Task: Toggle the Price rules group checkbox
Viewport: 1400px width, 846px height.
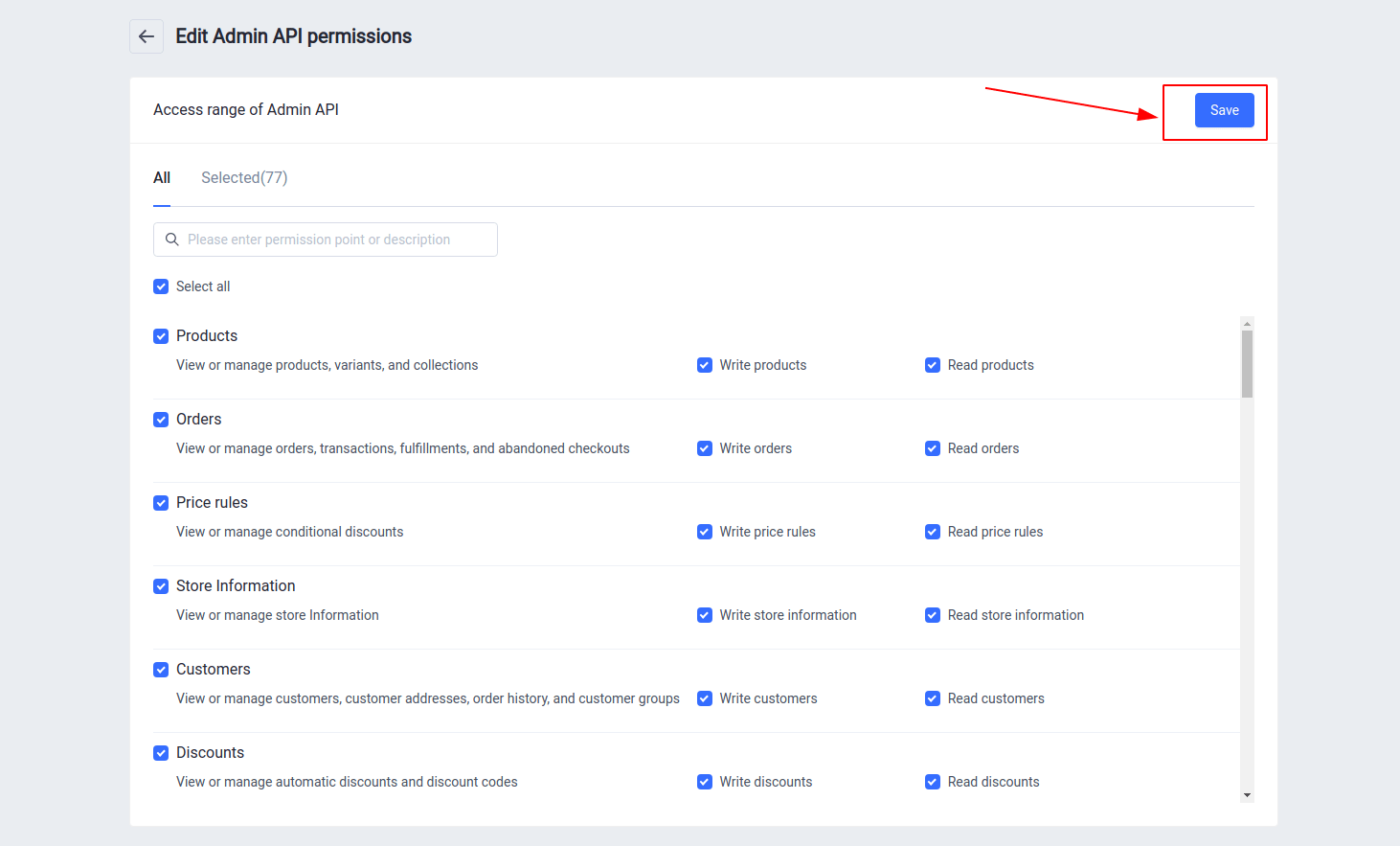Action: (x=161, y=503)
